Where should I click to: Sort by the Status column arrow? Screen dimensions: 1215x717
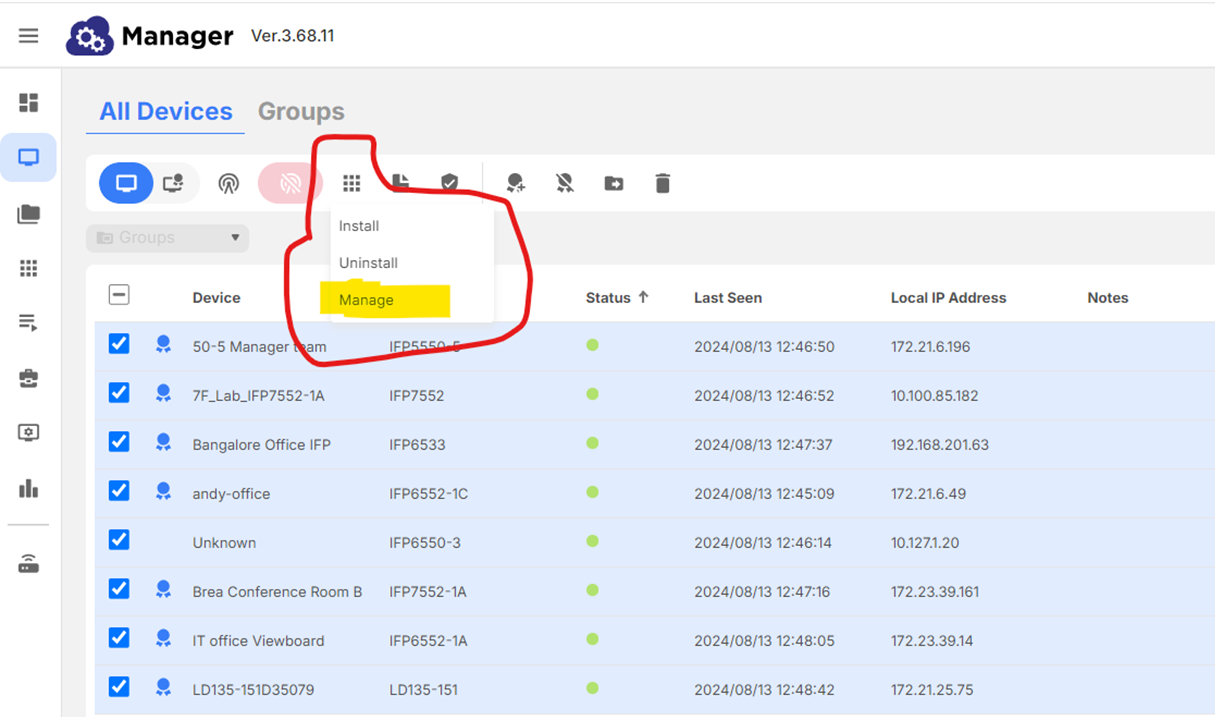(x=643, y=297)
